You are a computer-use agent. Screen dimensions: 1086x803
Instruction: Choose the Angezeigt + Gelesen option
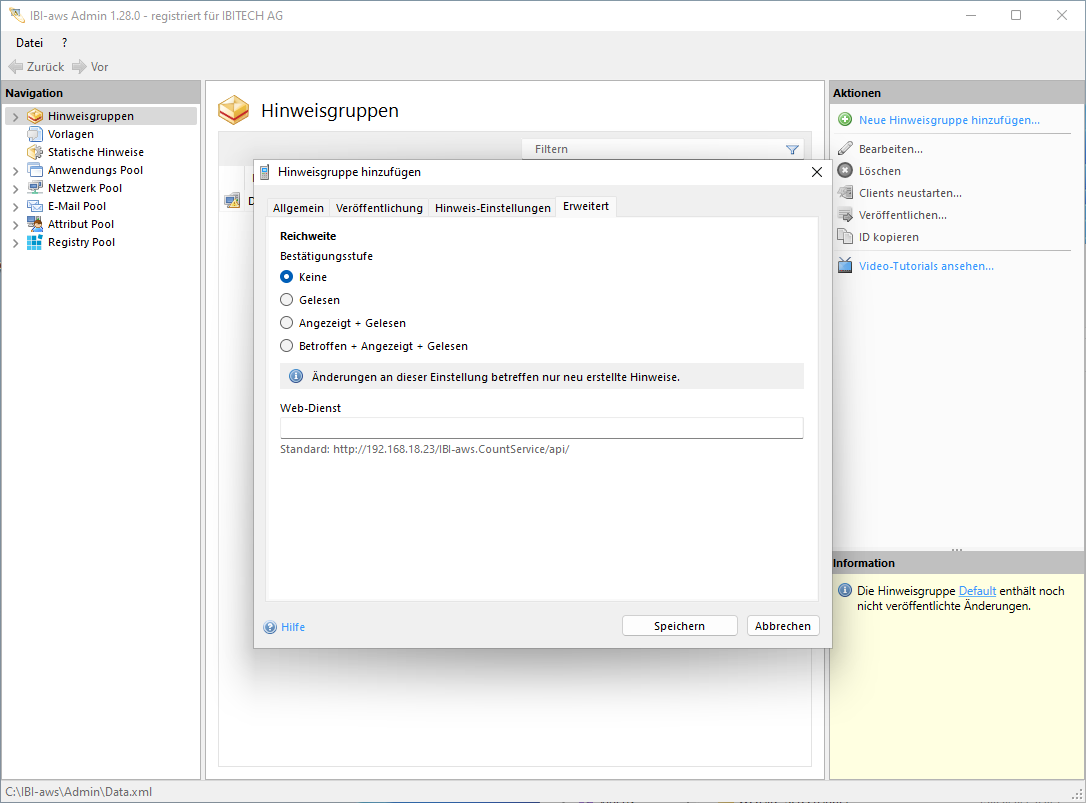[287, 323]
